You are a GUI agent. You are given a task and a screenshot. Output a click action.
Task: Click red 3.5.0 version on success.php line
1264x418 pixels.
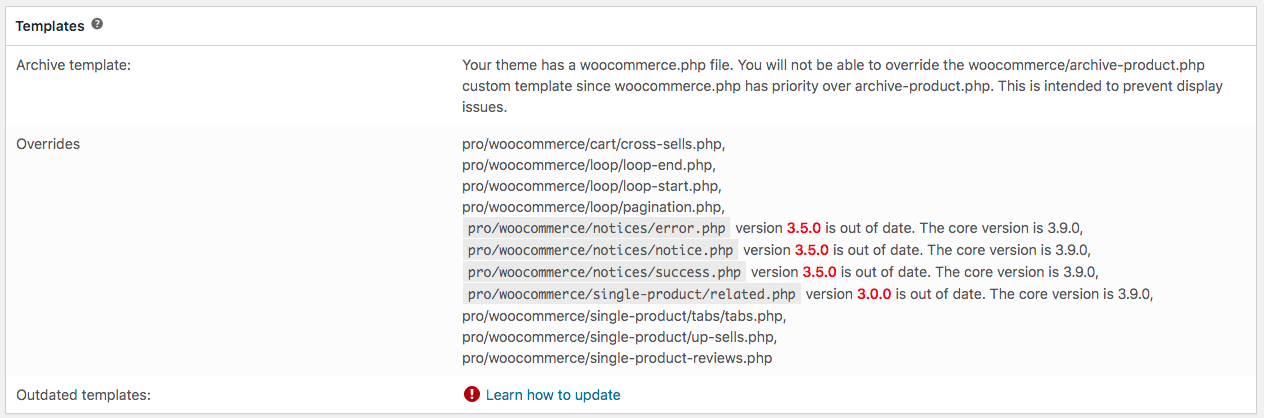[819, 272]
